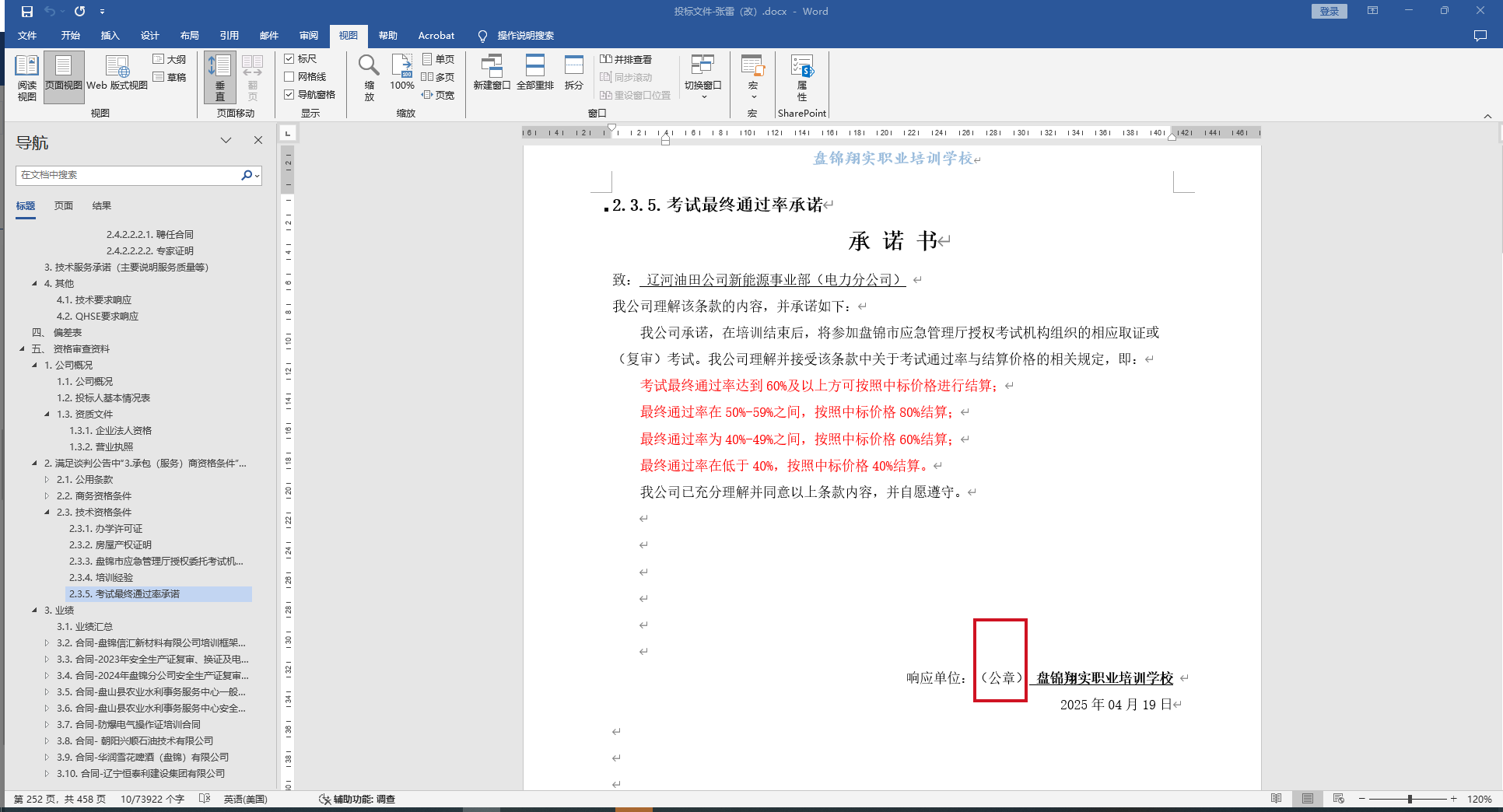This screenshot has height=812, width=1503.
Task: Enable 并排查看 side by side view
Action: (625, 59)
